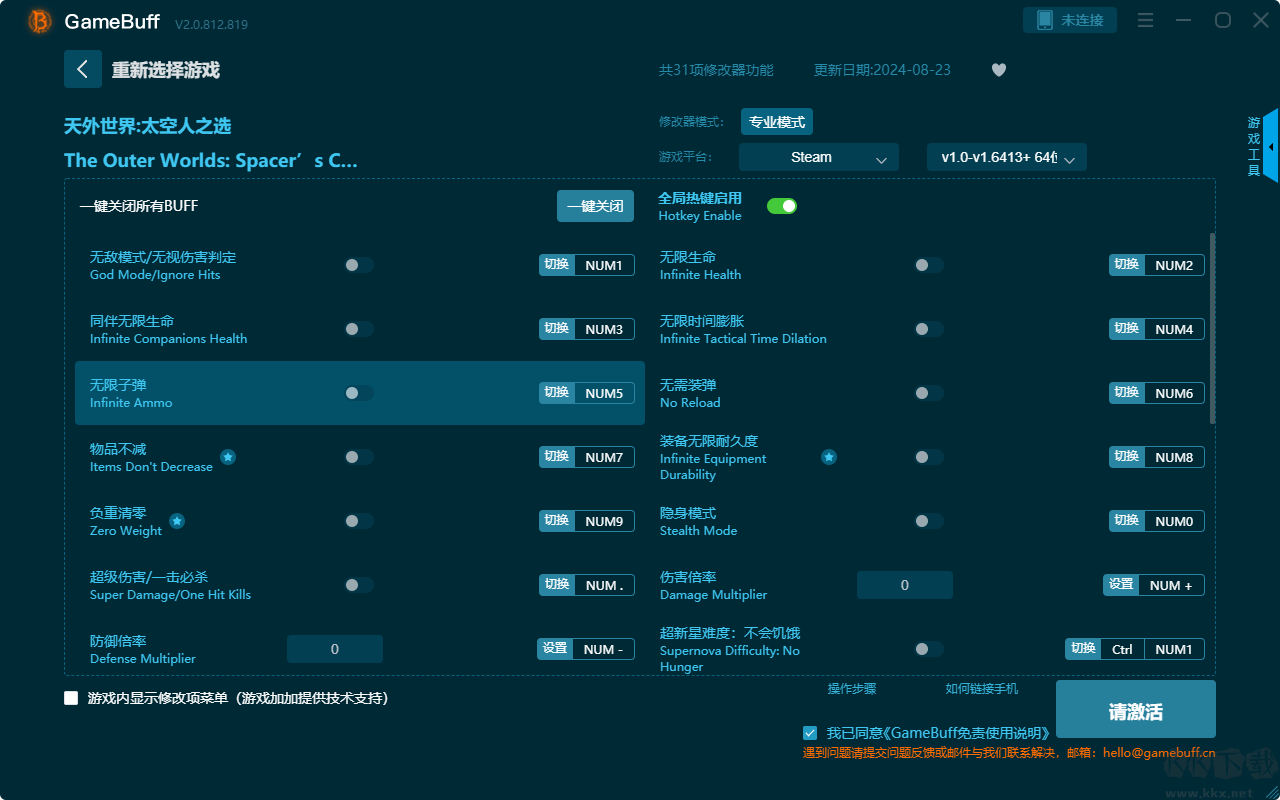
Task: Click the game title 天外世界:太空人之选
Action: click(148, 126)
